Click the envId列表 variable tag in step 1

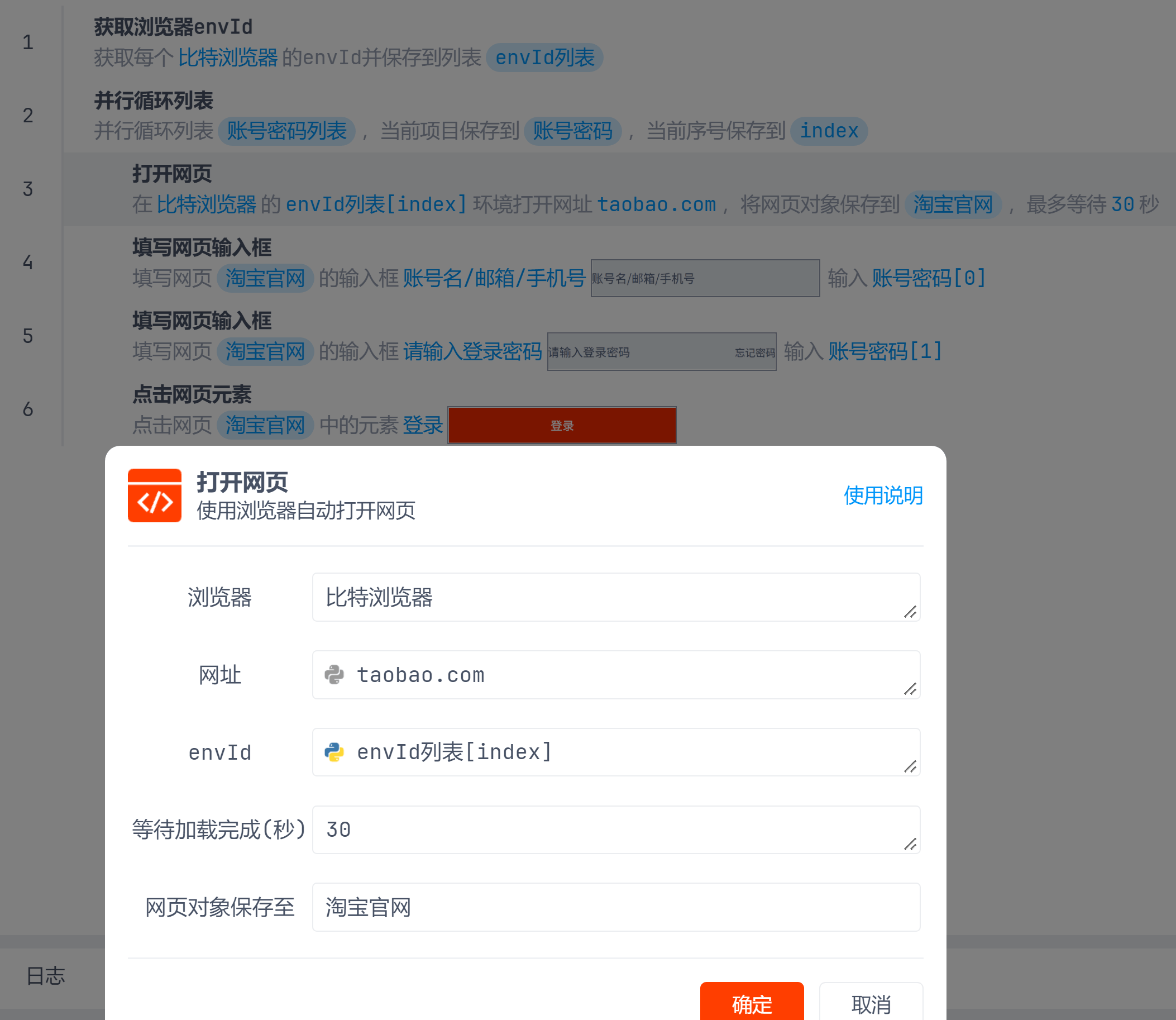click(544, 58)
